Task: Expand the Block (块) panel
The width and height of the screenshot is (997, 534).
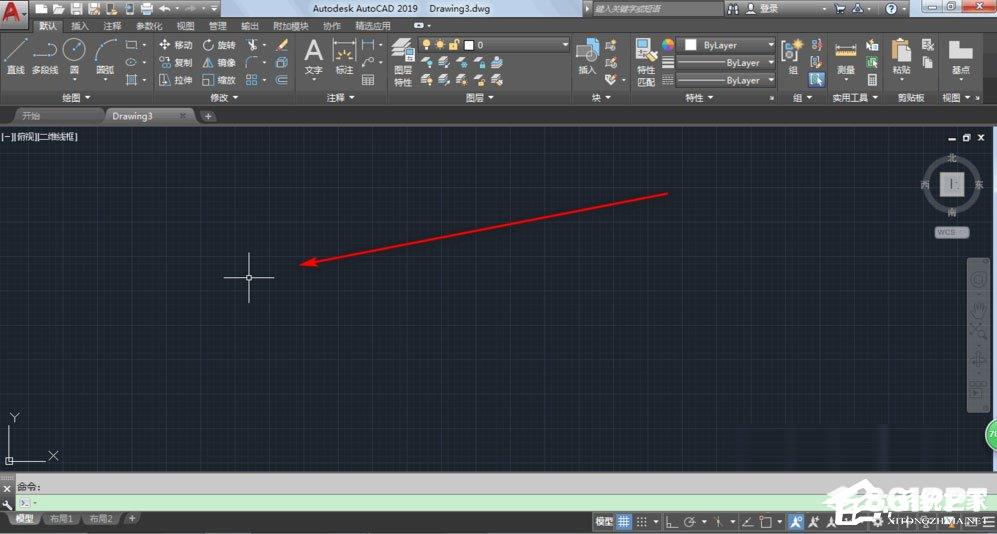Action: pos(601,97)
